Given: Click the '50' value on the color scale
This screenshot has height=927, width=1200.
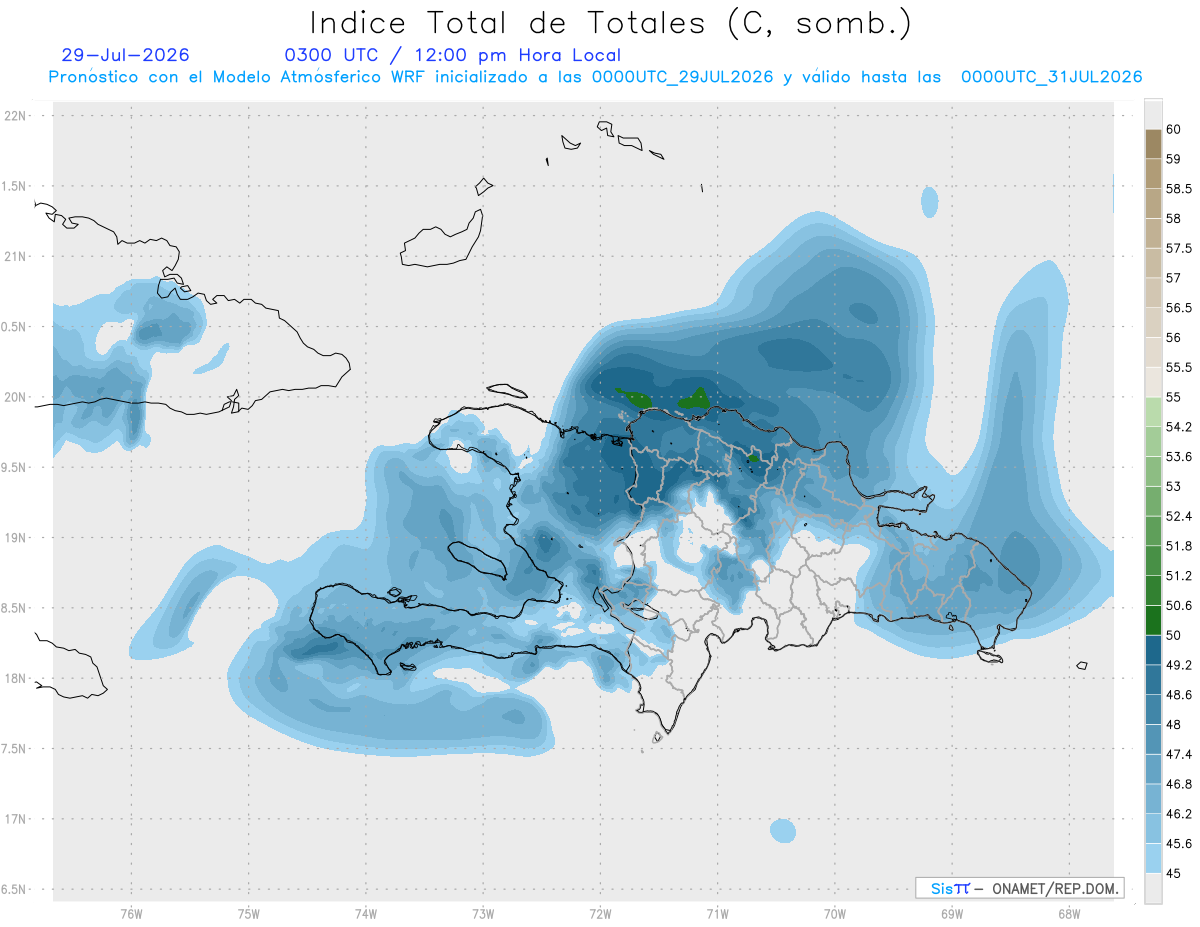Looking at the screenshot, I should point(1175,635).
